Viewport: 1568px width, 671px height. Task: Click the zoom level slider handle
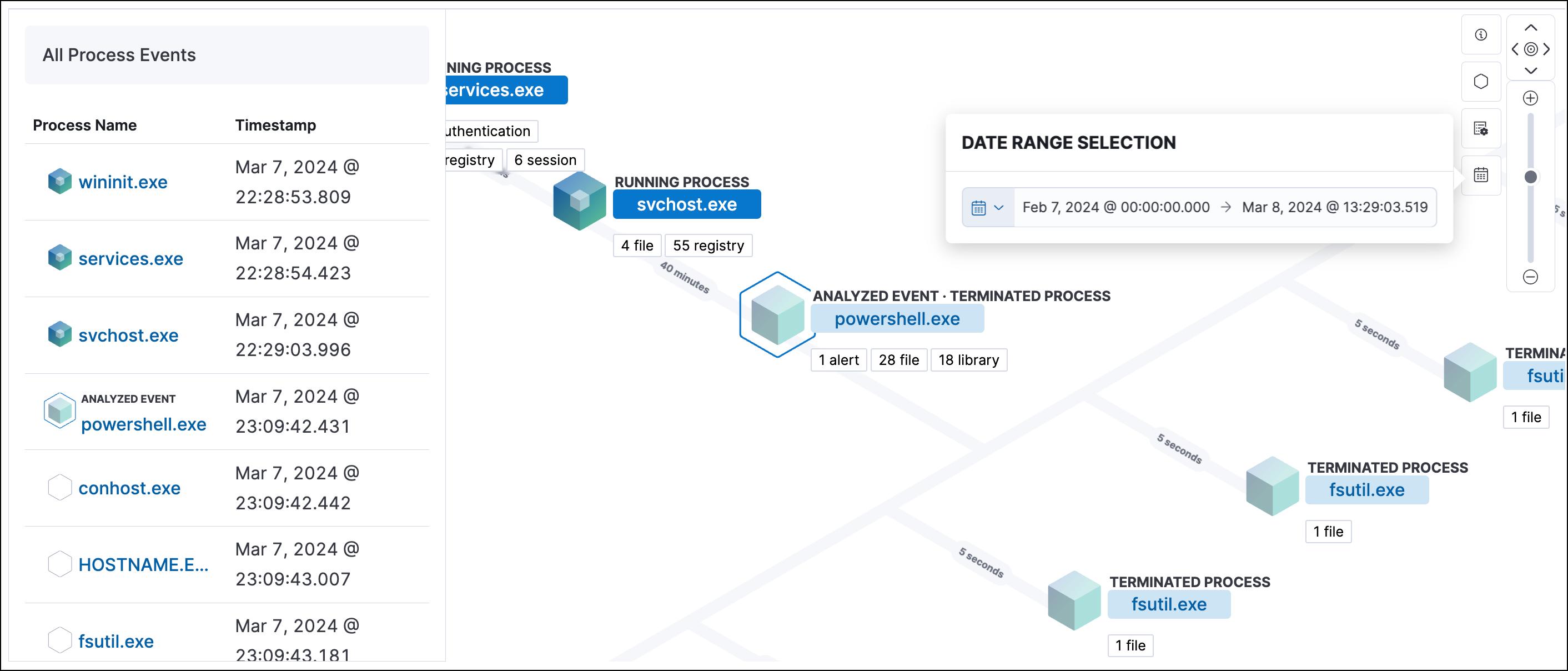1530,177
